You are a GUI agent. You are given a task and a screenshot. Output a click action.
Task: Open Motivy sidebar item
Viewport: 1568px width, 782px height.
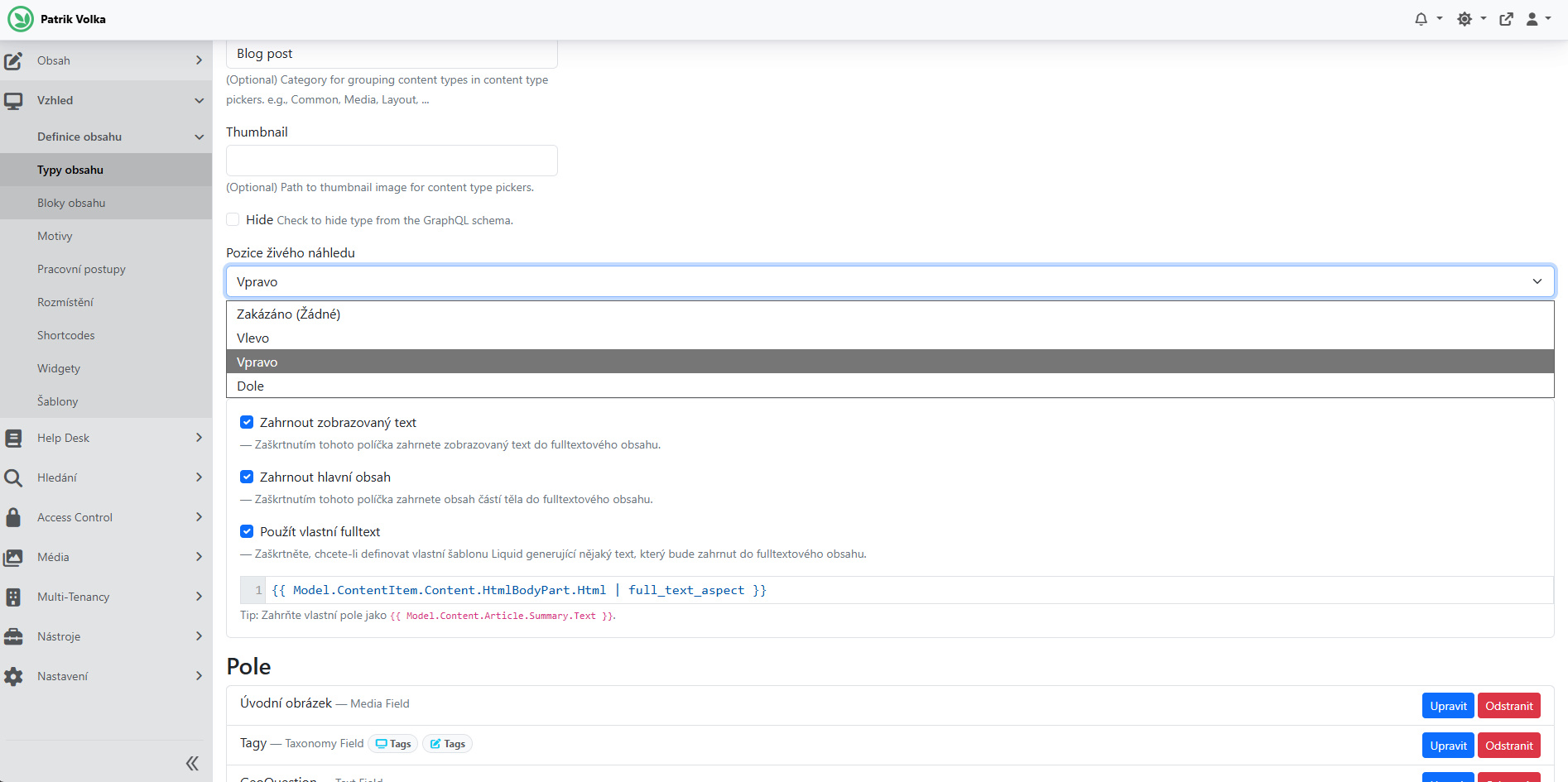[106, 236]
